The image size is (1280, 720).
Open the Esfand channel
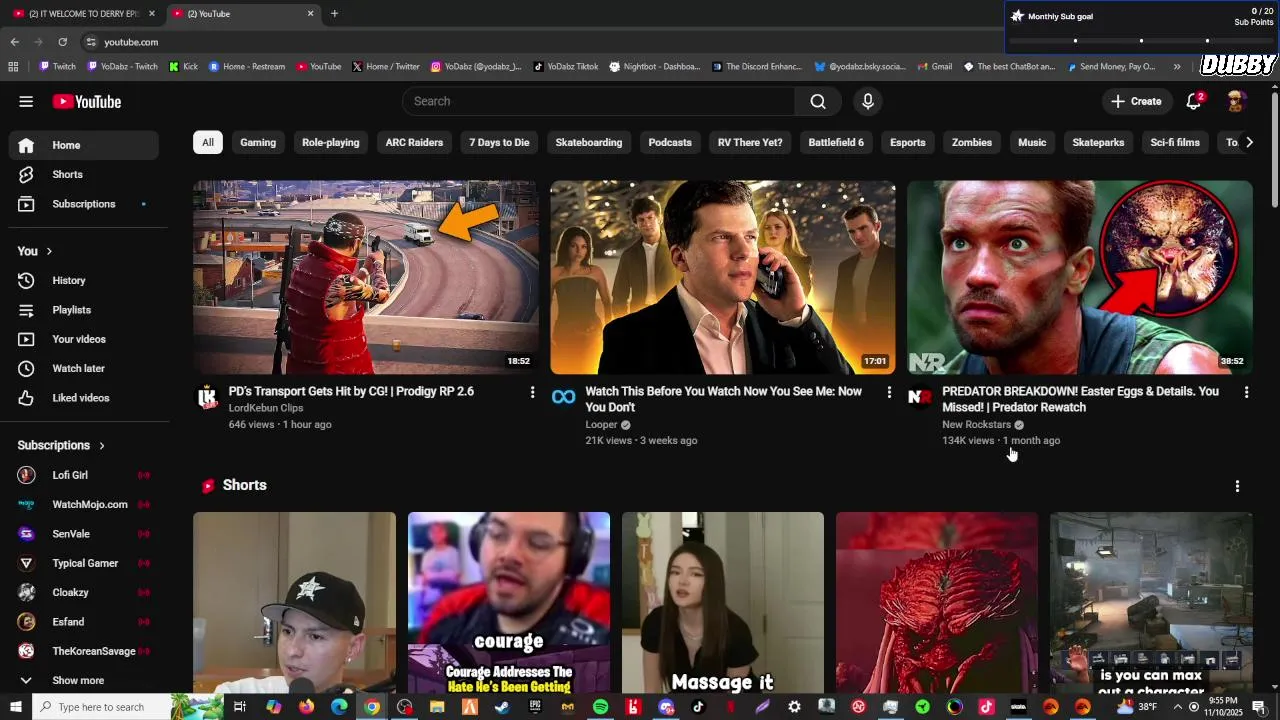(84, 622)
